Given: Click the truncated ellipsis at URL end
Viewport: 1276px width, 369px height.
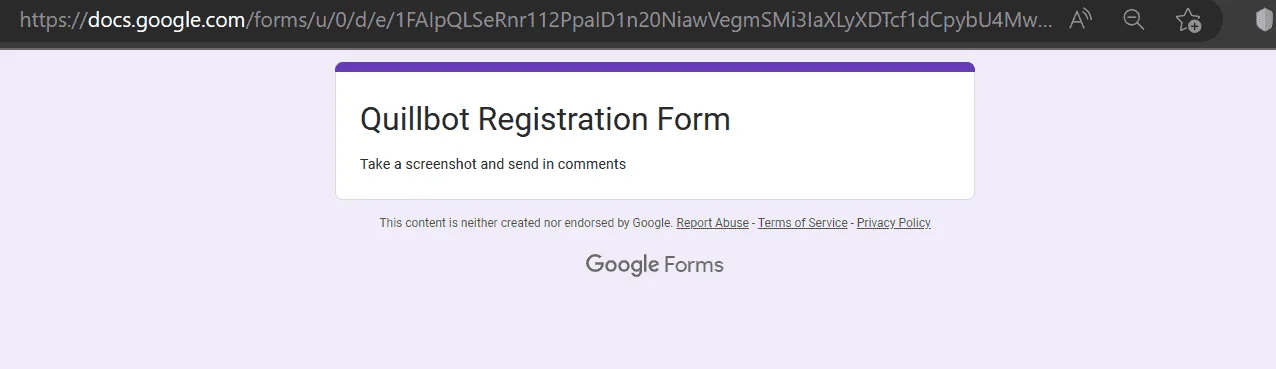Looking at the screenshot, I should [x=1046, y=24].
